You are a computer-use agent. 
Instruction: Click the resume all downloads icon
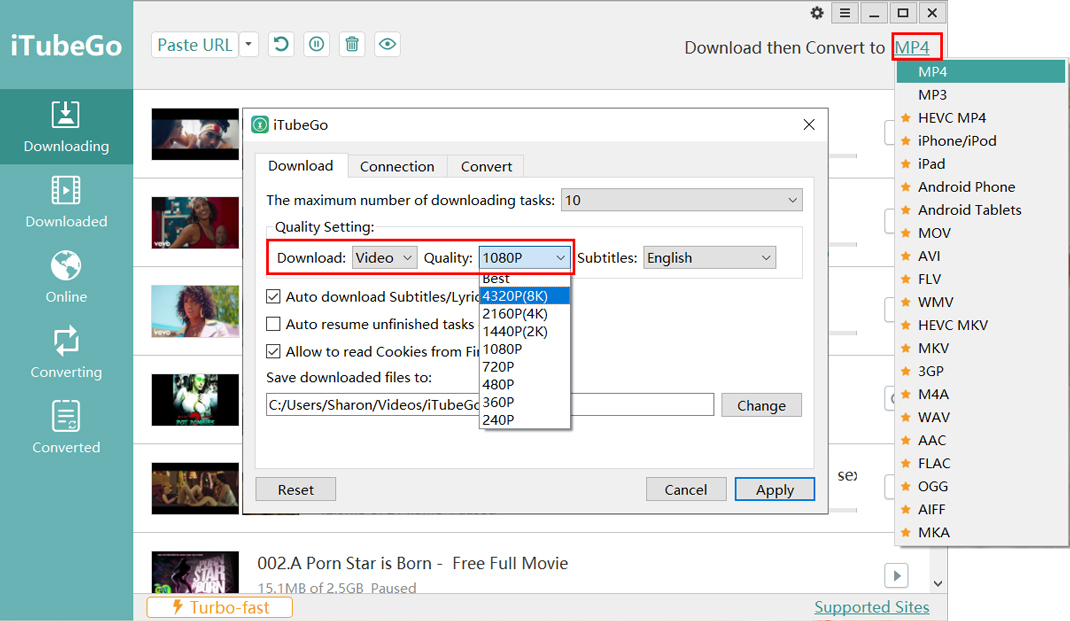coord(281,45)
